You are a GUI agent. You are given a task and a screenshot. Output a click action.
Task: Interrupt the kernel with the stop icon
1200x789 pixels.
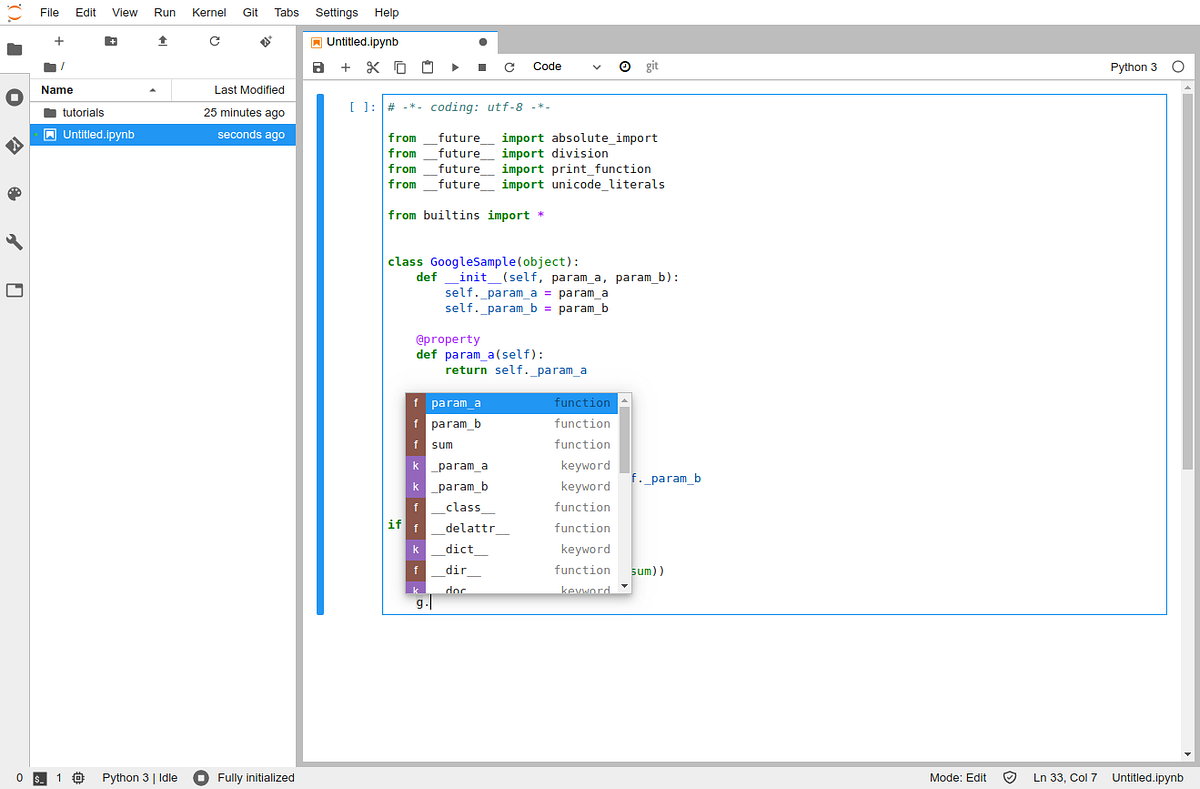(482, 66)
